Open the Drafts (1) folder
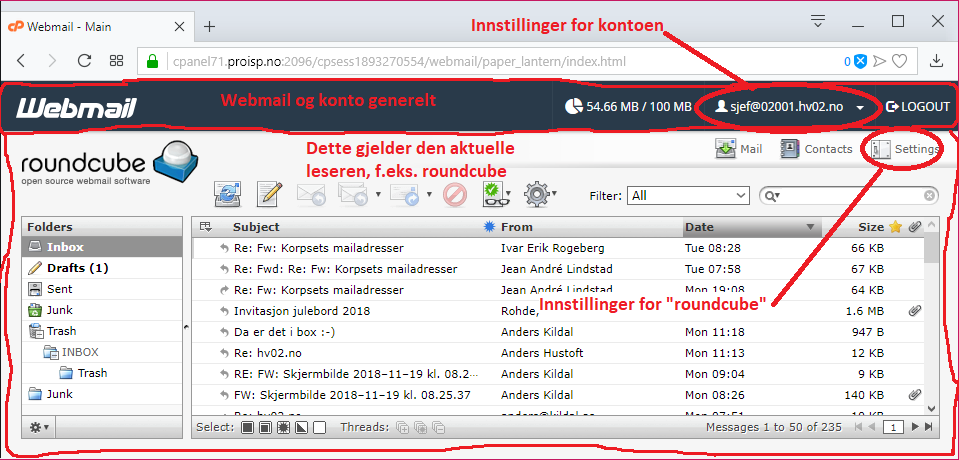959x460 pixels. [102, 268]
